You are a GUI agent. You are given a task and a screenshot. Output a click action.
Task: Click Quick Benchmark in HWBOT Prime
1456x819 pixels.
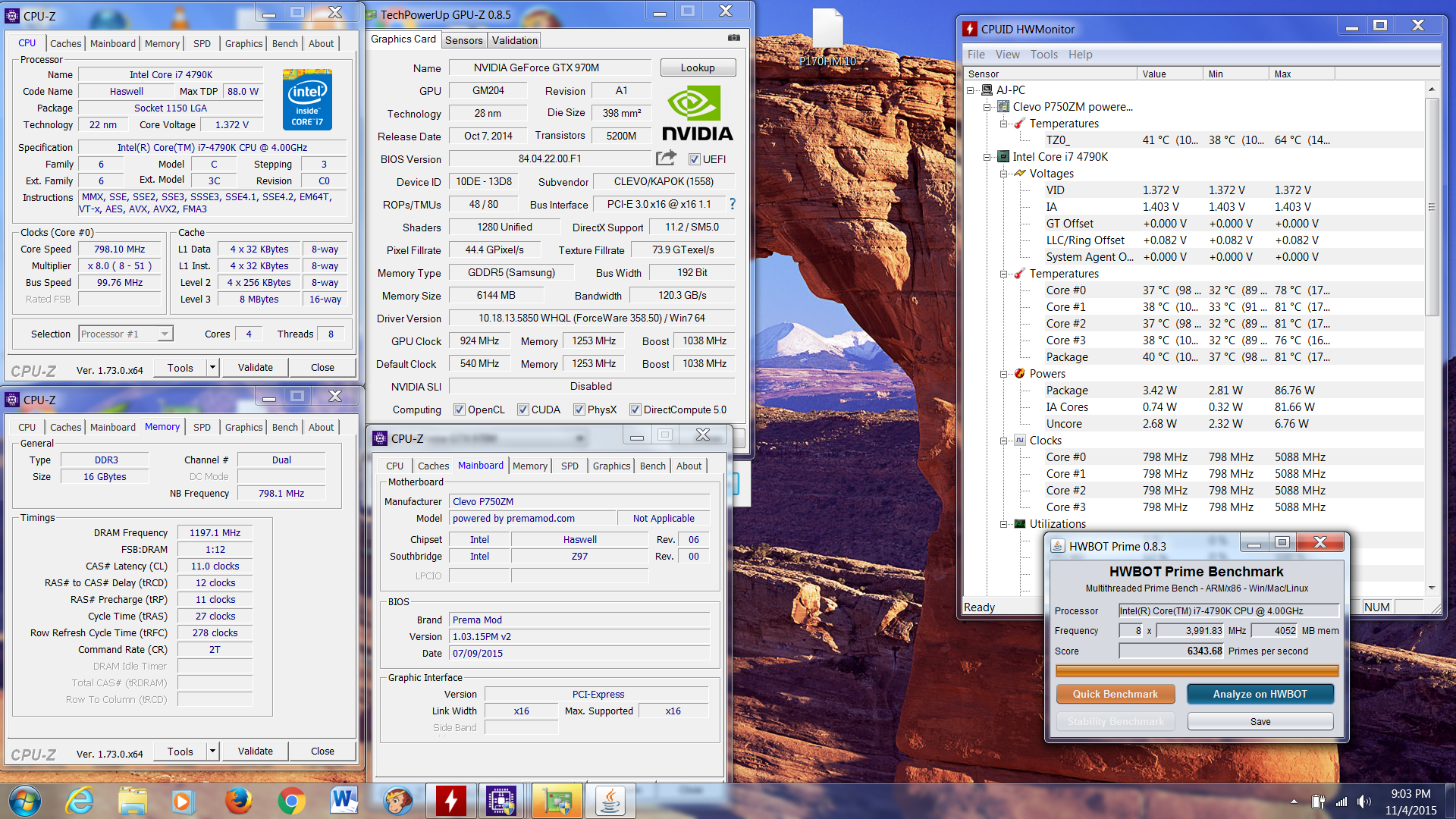(1116, 694)
